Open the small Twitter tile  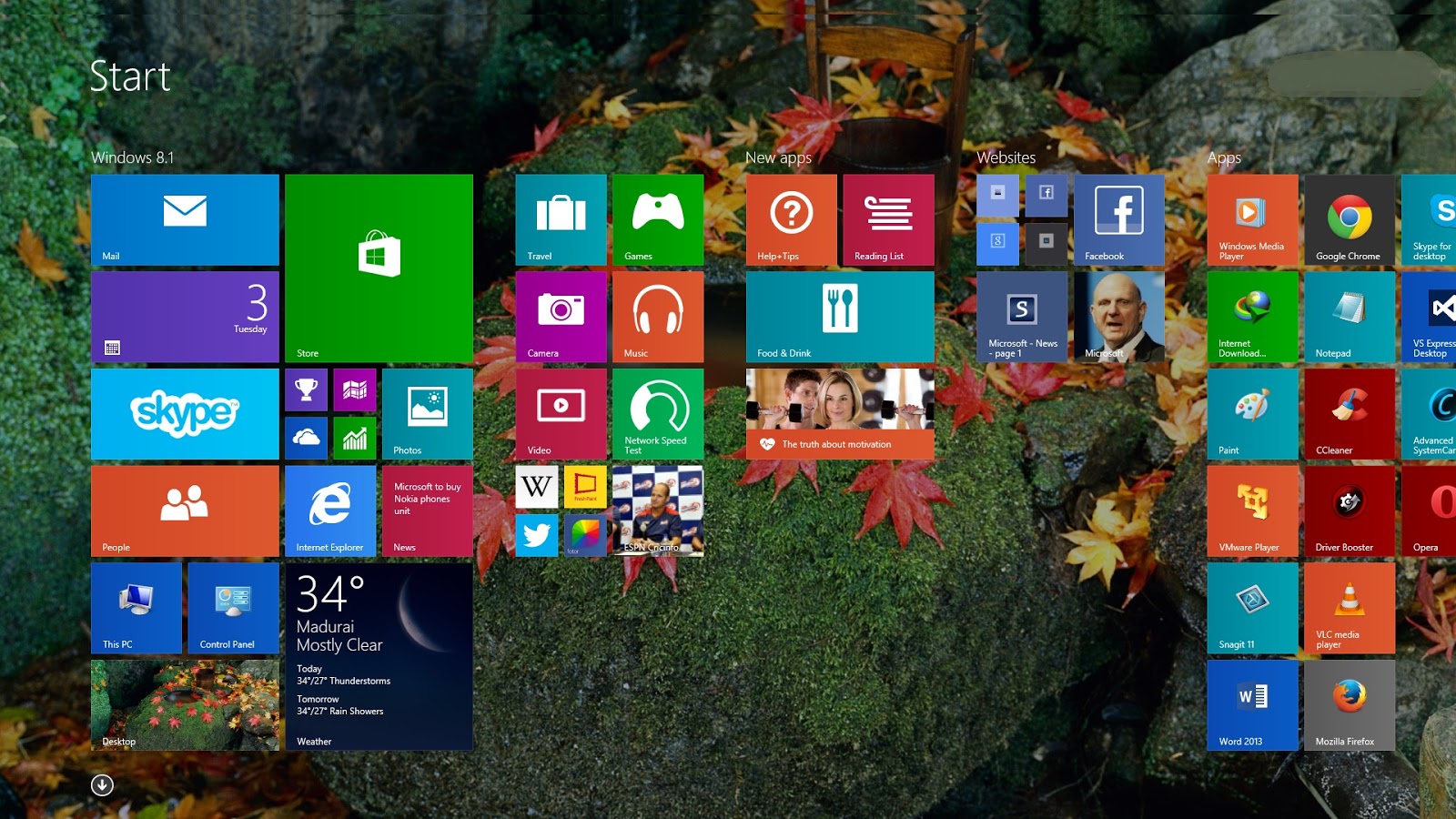click(x=537, y=535)
